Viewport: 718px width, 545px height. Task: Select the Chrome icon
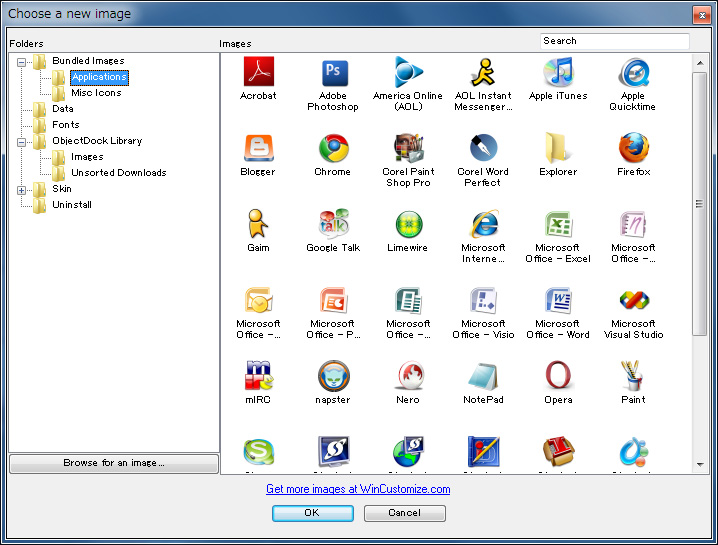click(x=334, y=148)
